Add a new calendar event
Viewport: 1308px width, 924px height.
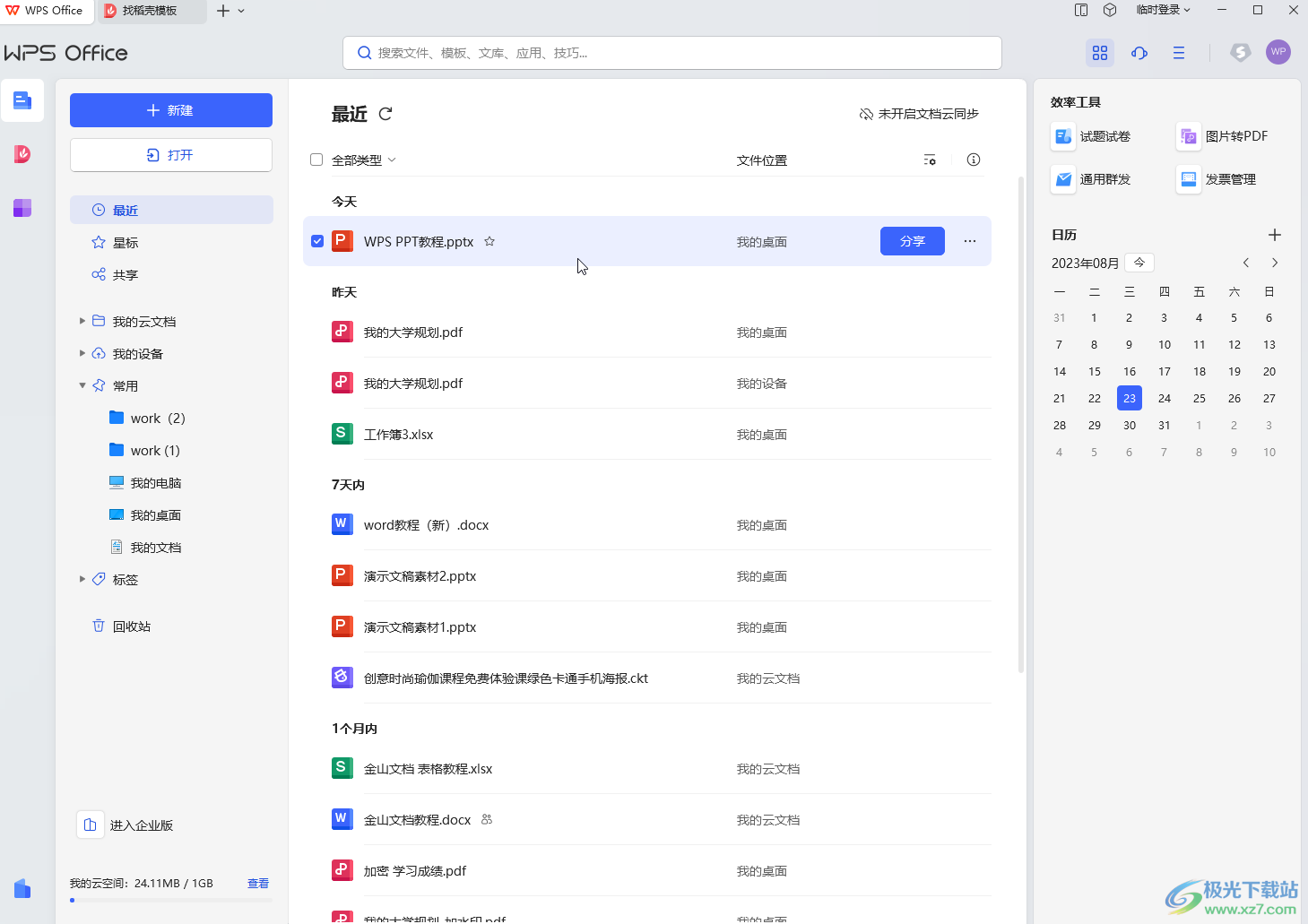pyautogui.click(x=1275, y=235)
